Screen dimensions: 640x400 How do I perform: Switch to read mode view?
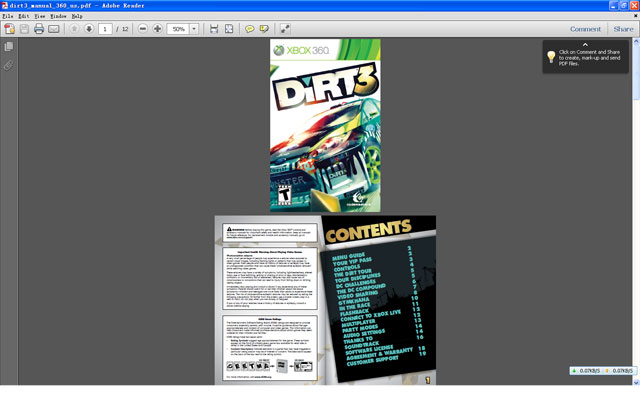[285, 29]
